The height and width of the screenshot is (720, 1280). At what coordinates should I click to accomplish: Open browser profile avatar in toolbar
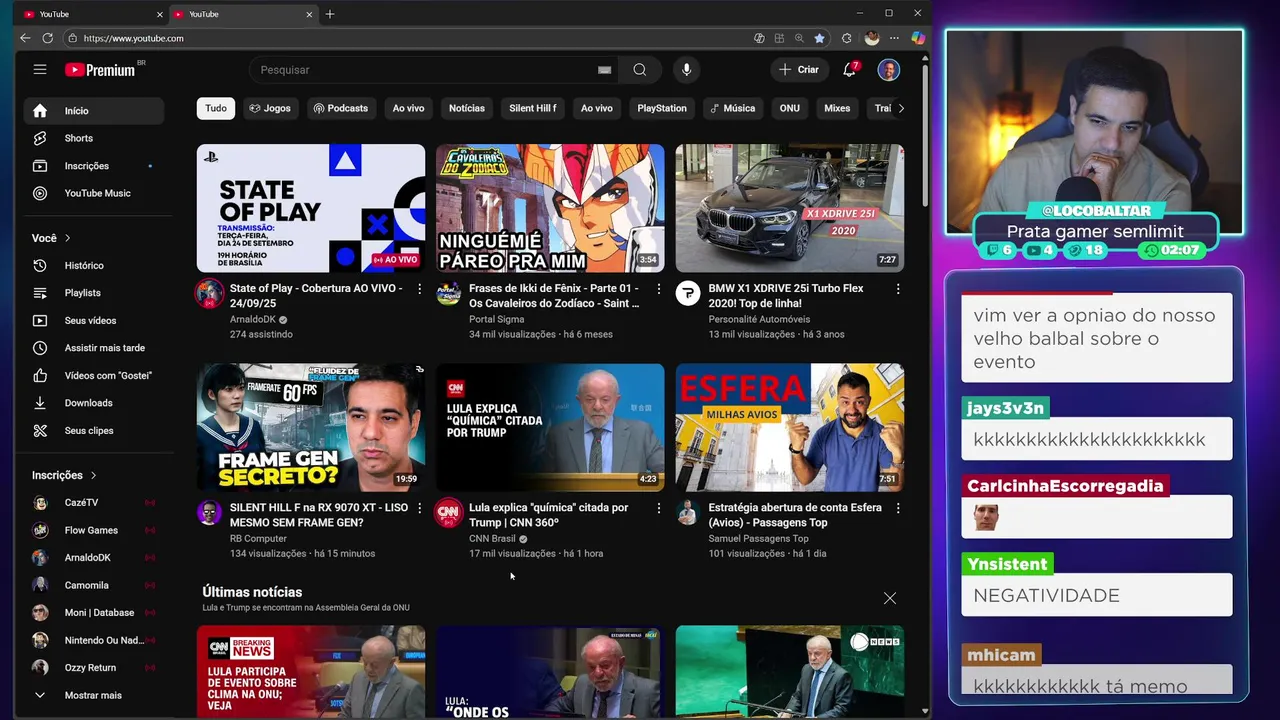click(x=871, y=38)
